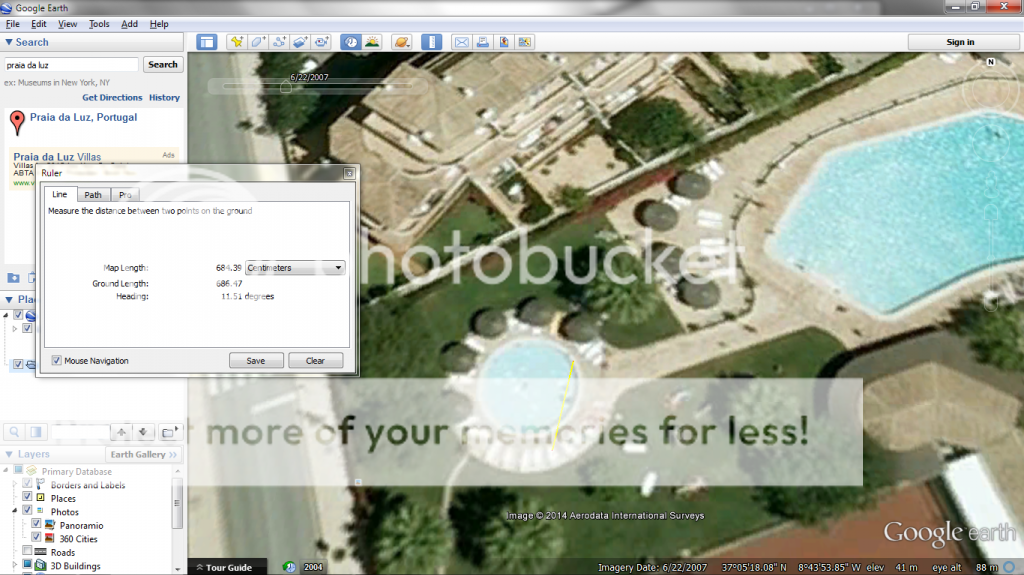Click the search input field
The width and height of the screenshot is (1024, 575).
pos(71,65)
